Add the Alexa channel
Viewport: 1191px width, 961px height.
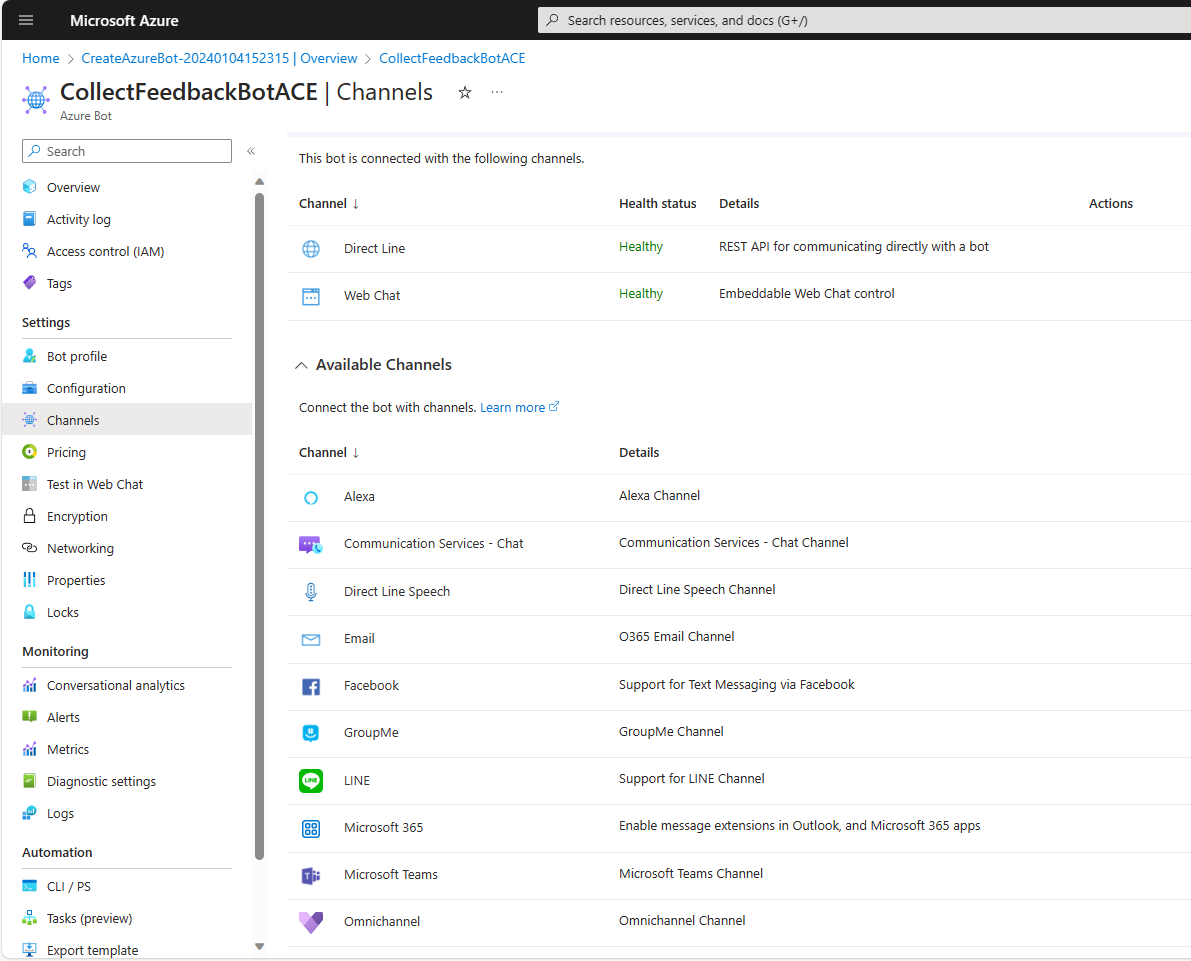[359, 497]
